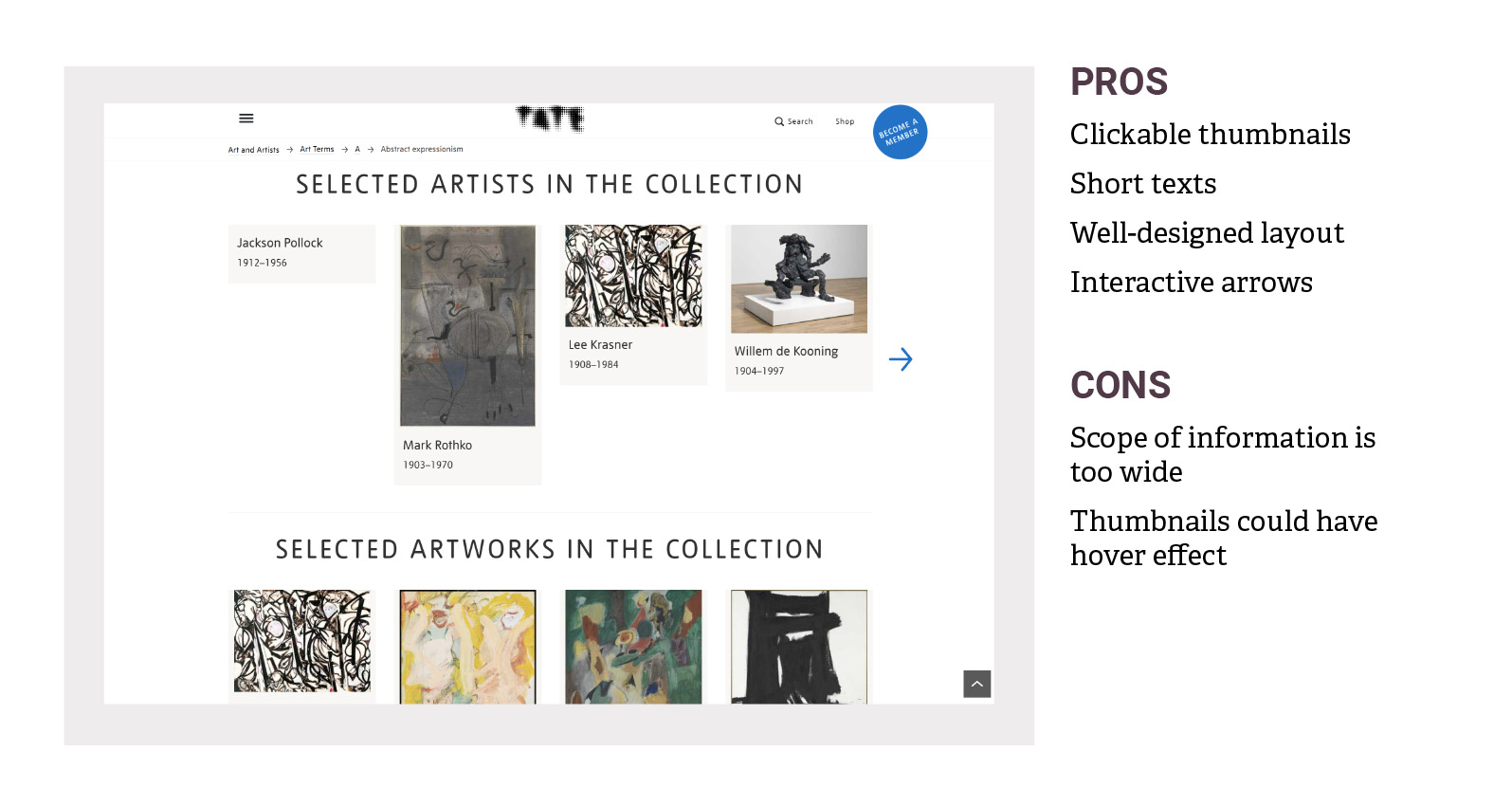Click the green abstract painting thumbnail
The width and height of the screenshot is (1512, 806).
tap(633, 647)
